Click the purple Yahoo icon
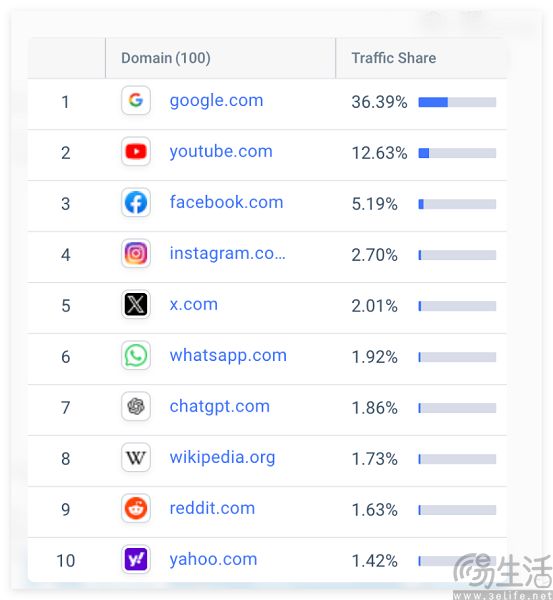This screenshot has height=600, width=553. (x=136, y=559)
